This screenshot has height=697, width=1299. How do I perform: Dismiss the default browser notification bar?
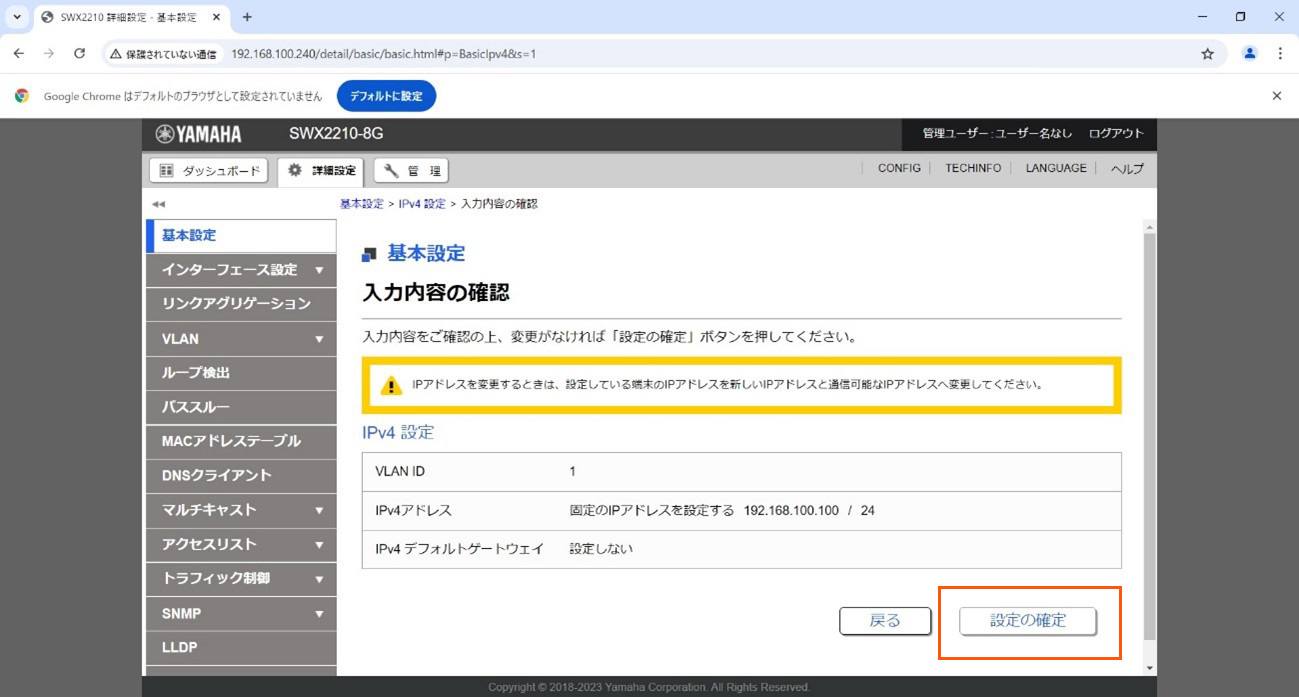pos(1276,96)
